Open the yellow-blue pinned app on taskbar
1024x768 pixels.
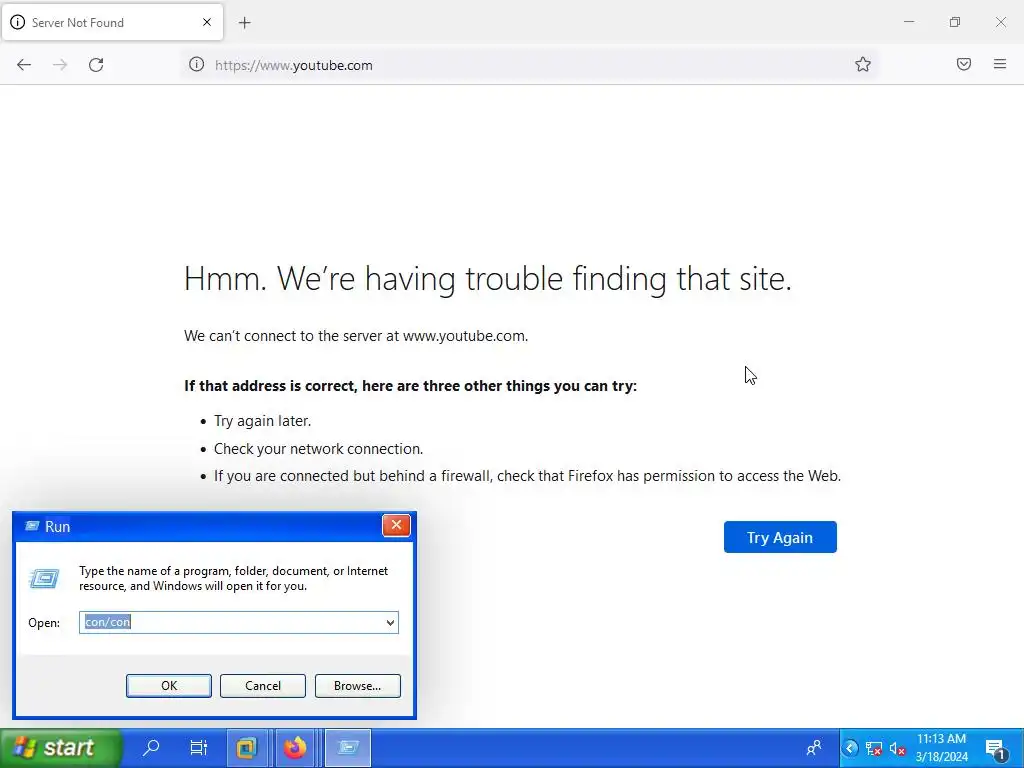246,747
